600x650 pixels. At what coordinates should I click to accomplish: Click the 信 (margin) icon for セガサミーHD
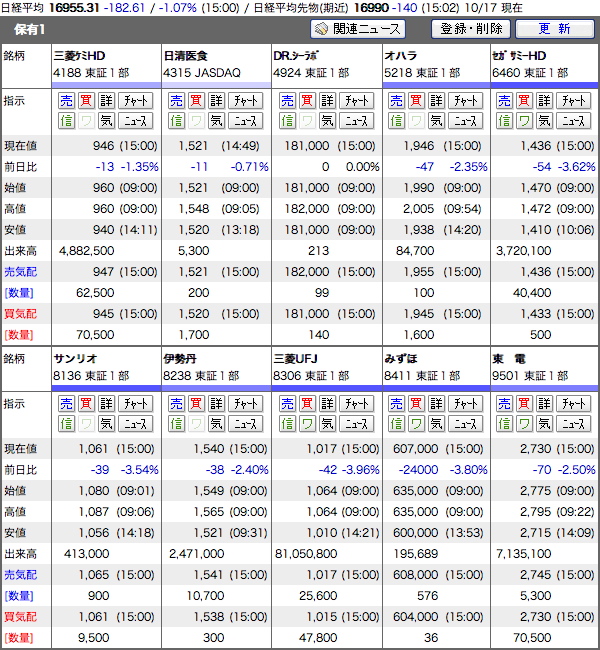click(x=503, y=121)
